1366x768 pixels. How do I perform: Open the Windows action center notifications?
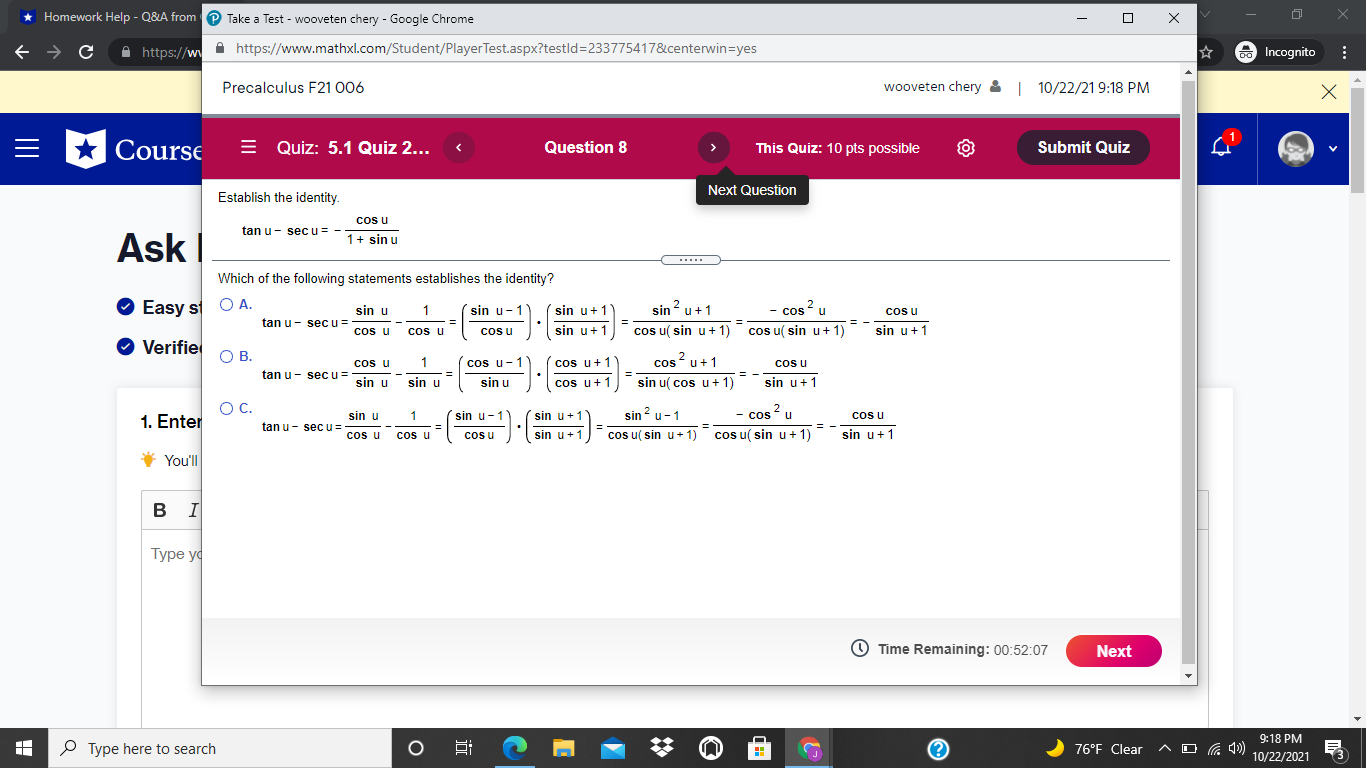click(1335, 748)
